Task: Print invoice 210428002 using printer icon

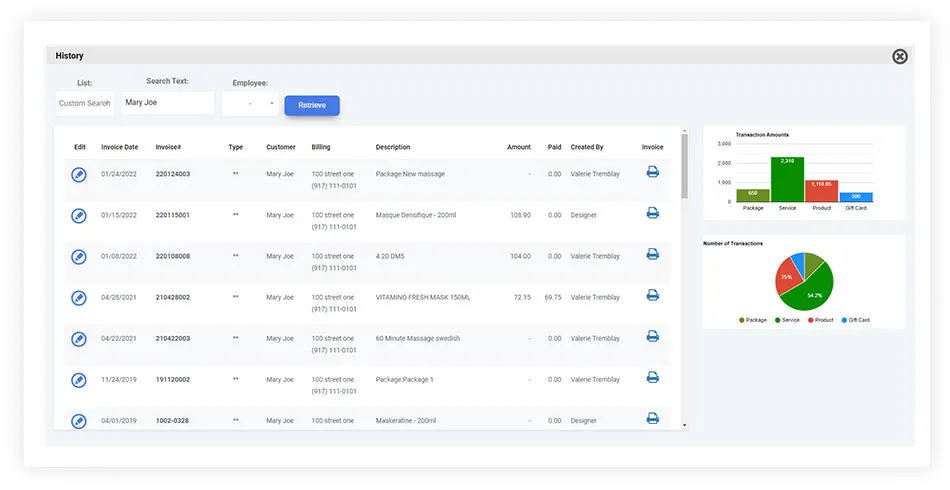Action: [653, 295]
